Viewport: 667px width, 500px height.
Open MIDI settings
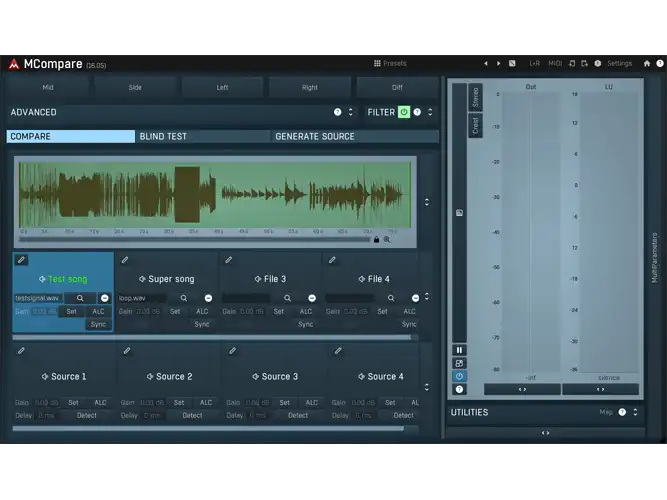(555, 63)
